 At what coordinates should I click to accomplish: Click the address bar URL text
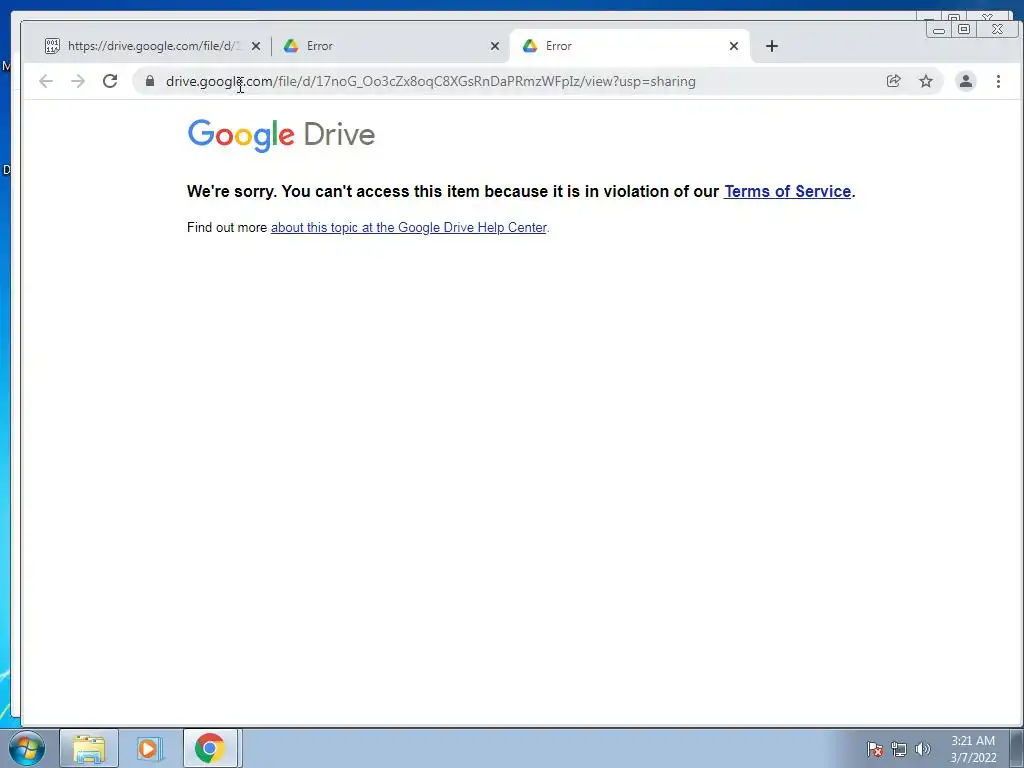click(430, 81)
